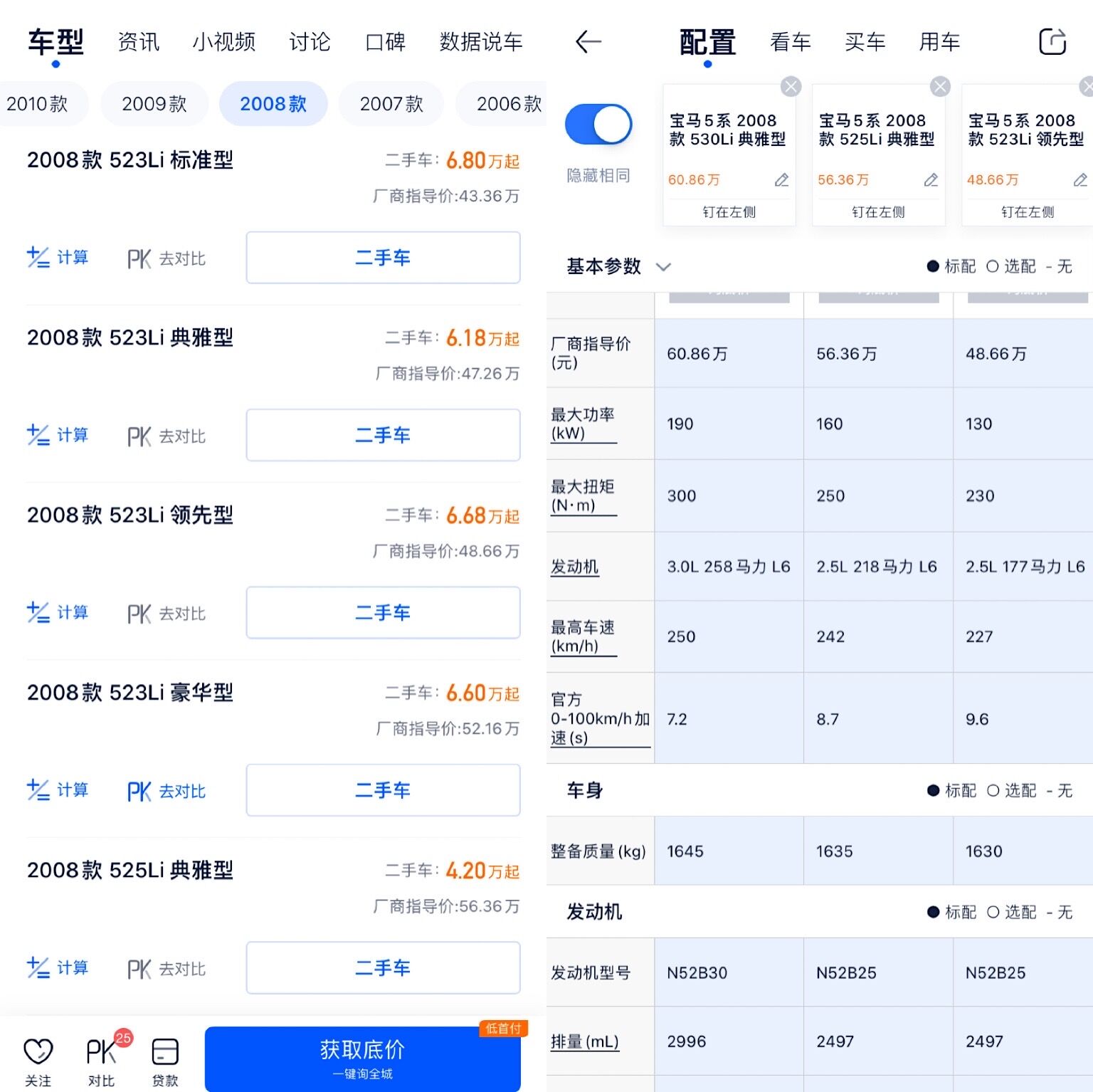The image size is (1093, 1092).
Task: Edit price pencil icon for 530Li card
Action: click(781, 180)
